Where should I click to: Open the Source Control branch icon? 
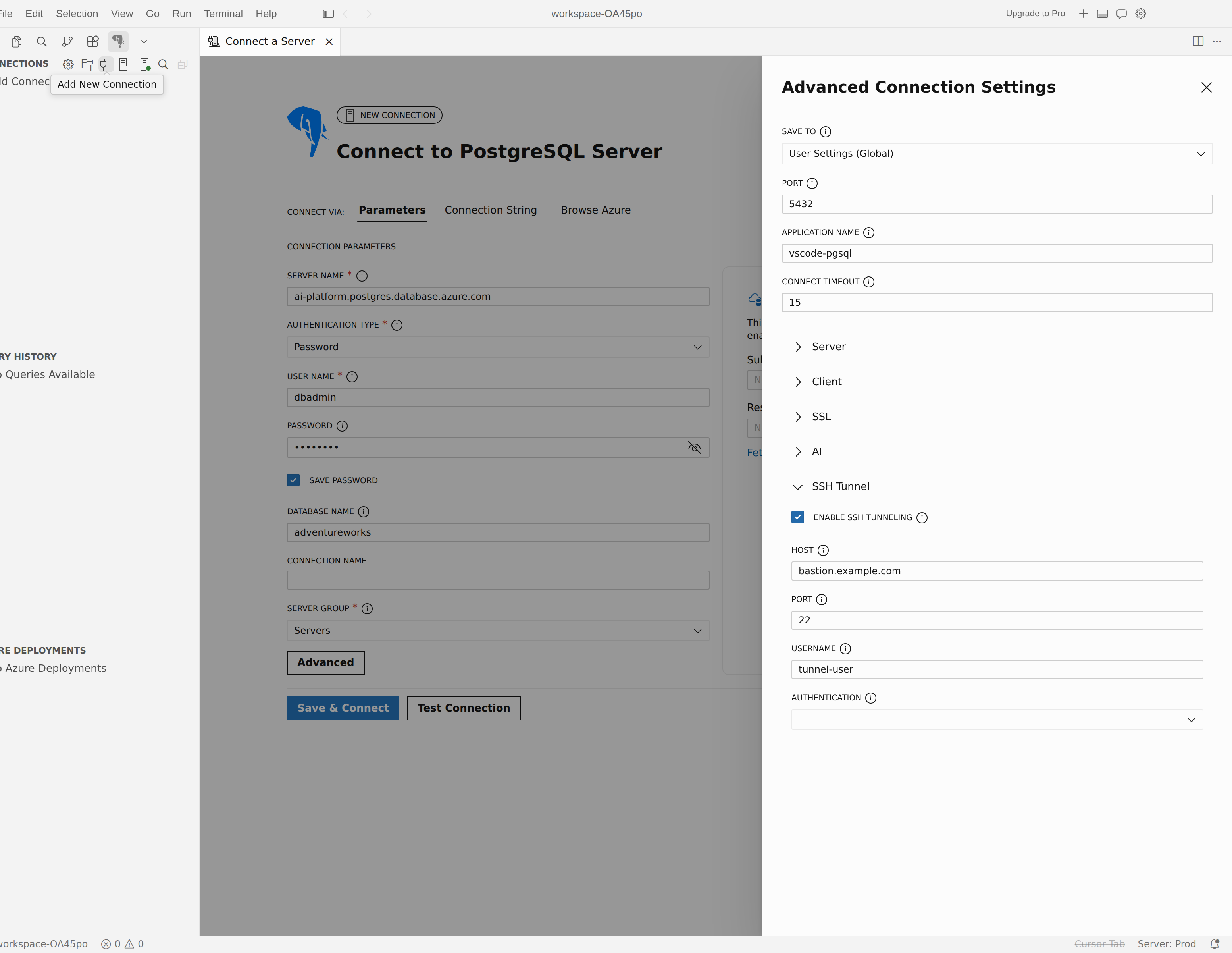pyautogui.click(x=67, y=41)
